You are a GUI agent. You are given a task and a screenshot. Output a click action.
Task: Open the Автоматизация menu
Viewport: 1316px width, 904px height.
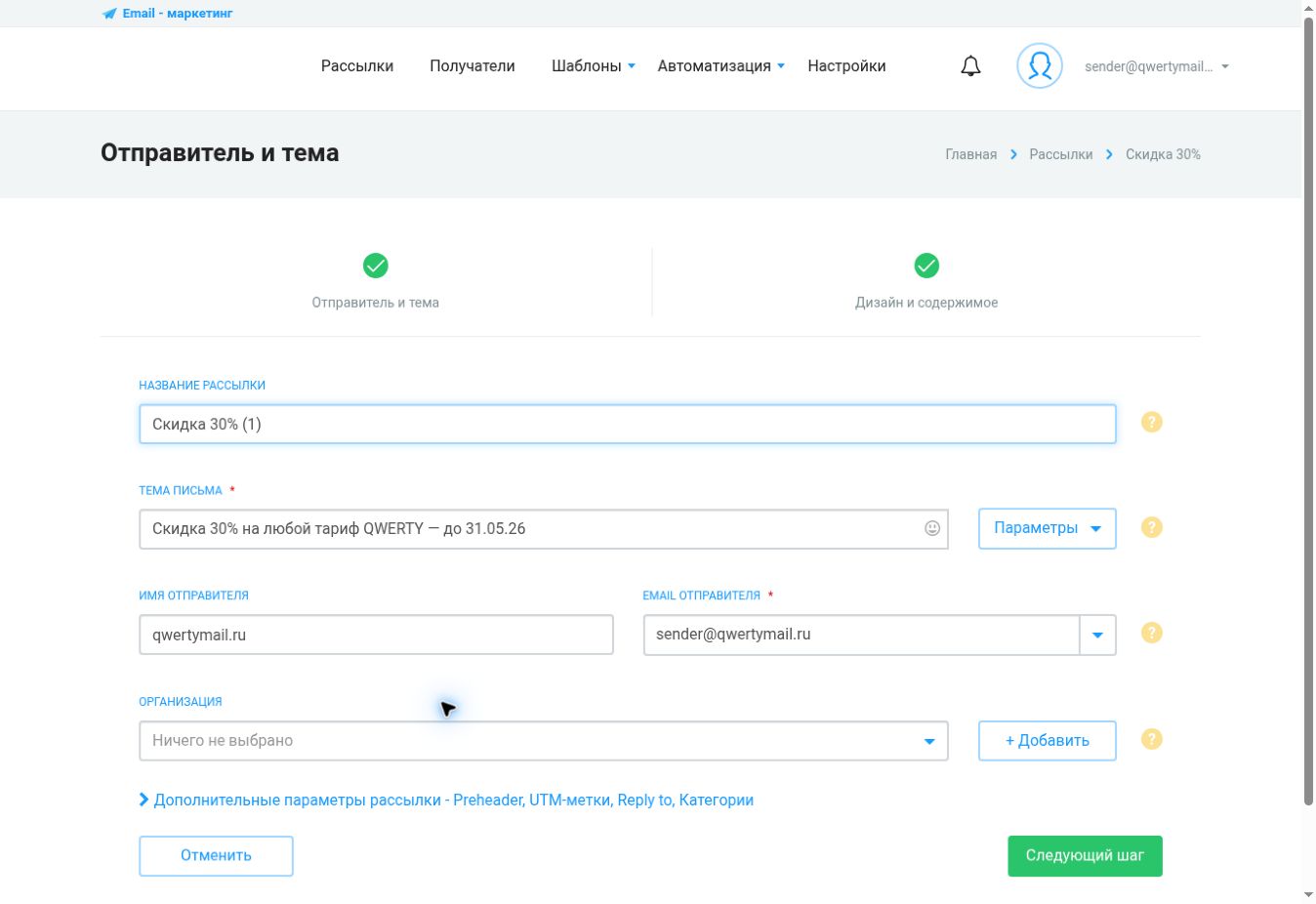pyautogui.click(x=721, y=66)
